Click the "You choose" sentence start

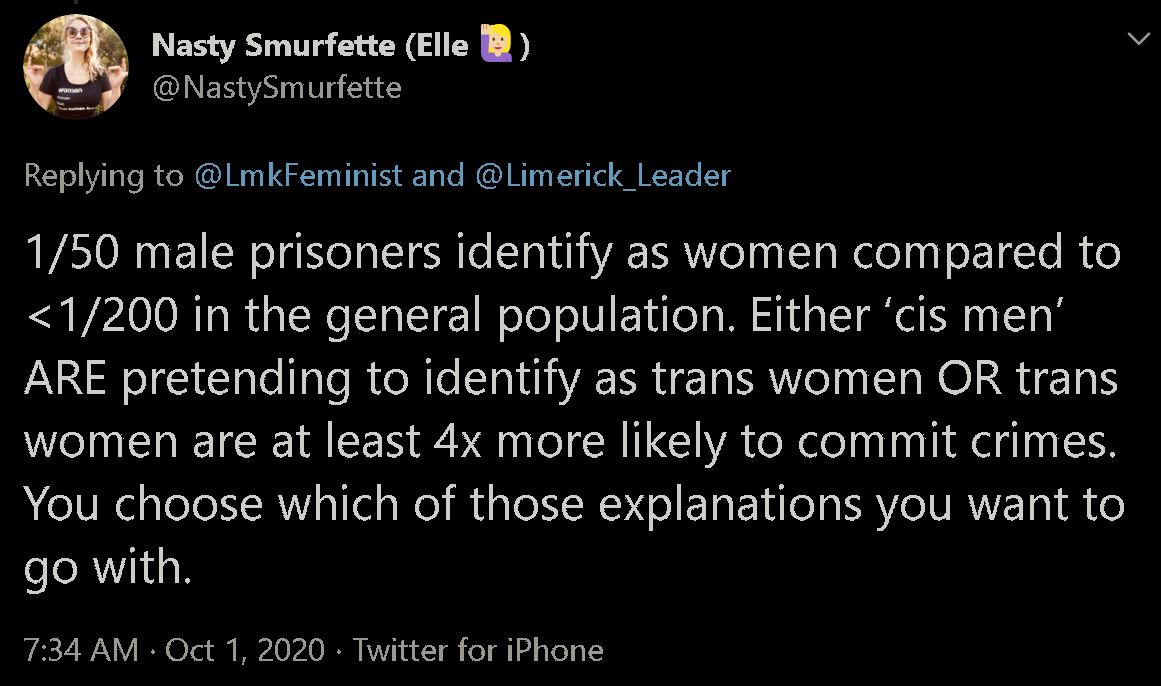142,505
